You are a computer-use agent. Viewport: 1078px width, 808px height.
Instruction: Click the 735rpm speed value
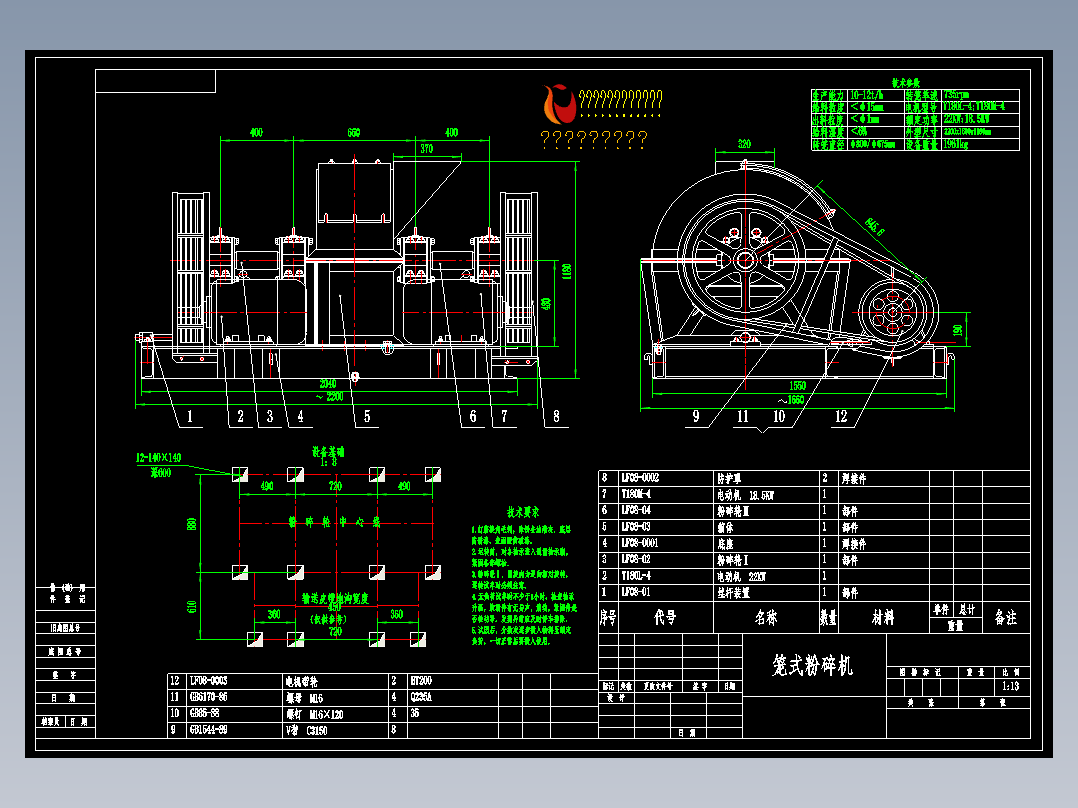pos(956,95)
